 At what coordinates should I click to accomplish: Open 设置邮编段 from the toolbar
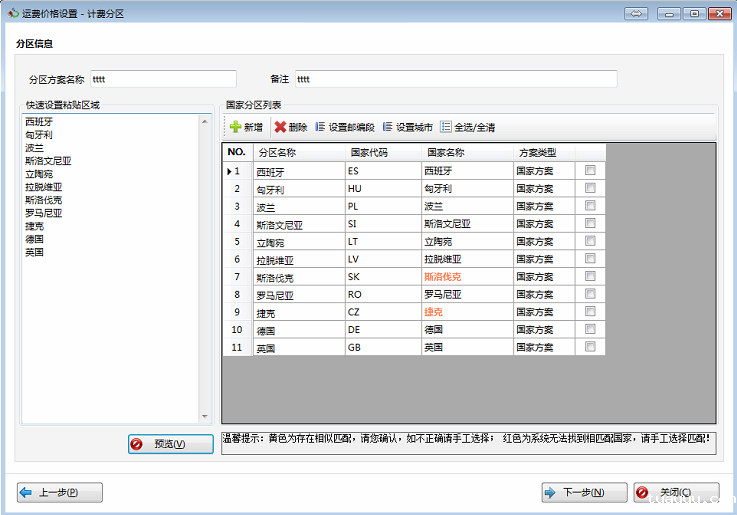click(345, 127)
